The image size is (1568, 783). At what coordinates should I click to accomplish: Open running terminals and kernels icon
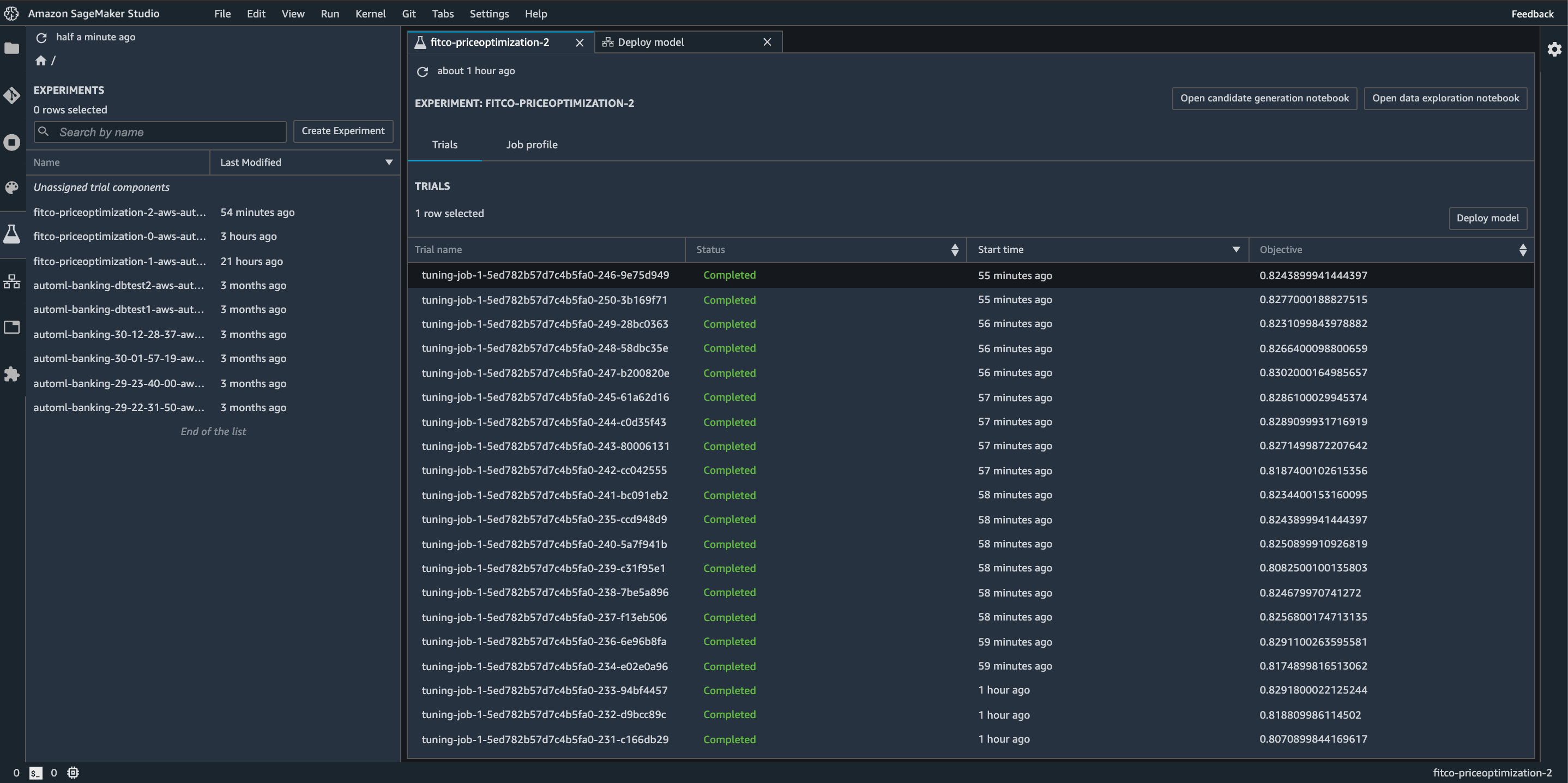[x=11, y=142]
